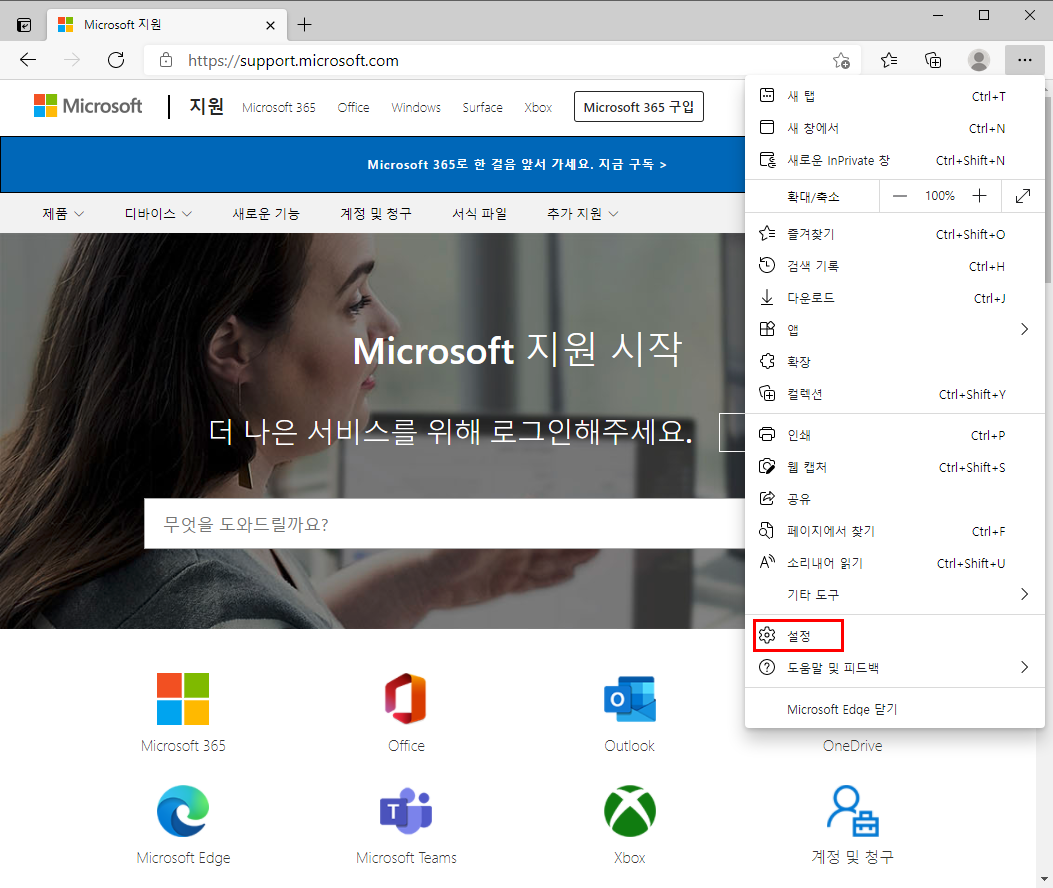Open the 계정 및 청구 icon tile
Viewport: 1053px width, 888px height.
852,811
